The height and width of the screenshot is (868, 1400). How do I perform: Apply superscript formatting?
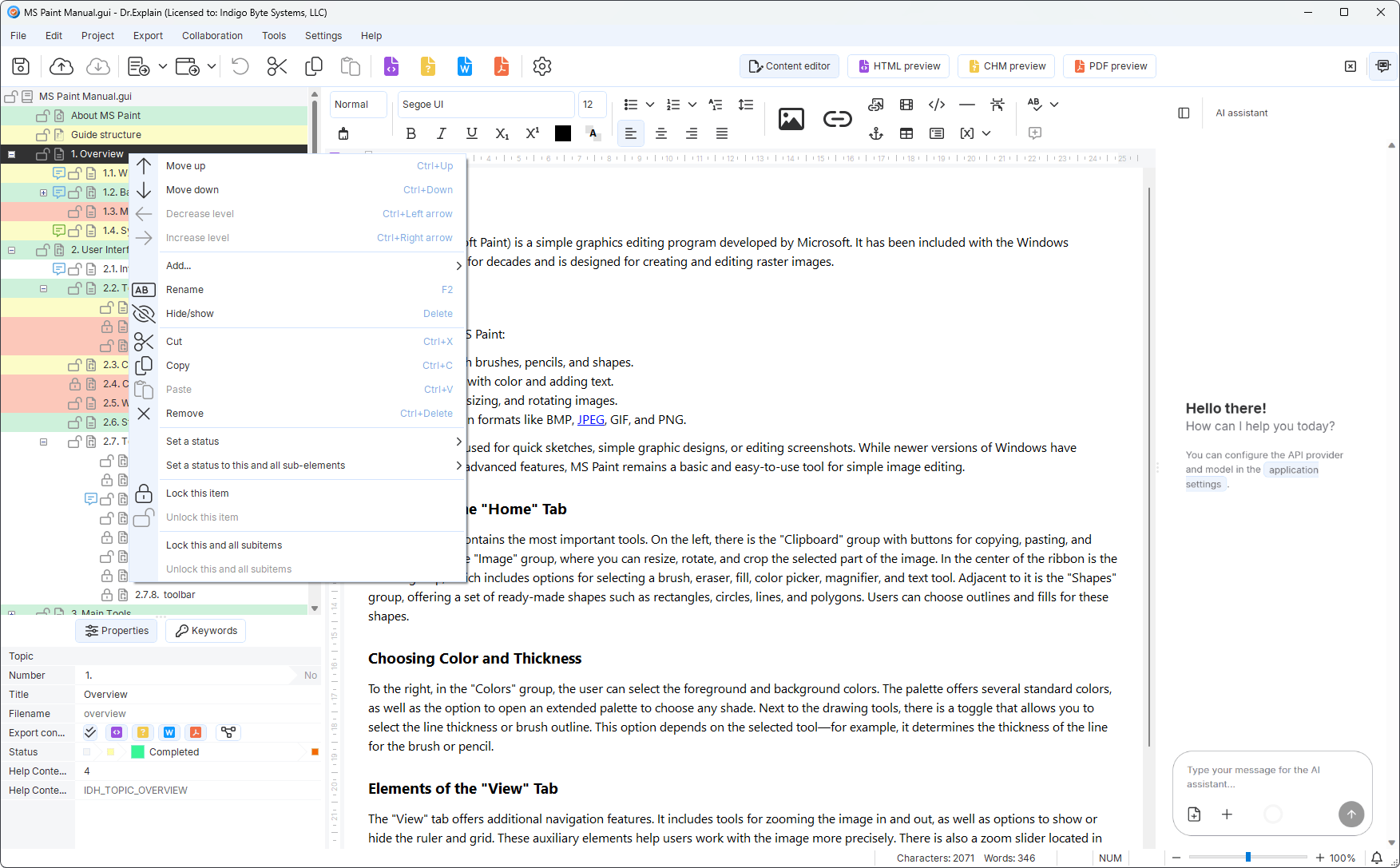pyautogui.click(x=533, y=133)
